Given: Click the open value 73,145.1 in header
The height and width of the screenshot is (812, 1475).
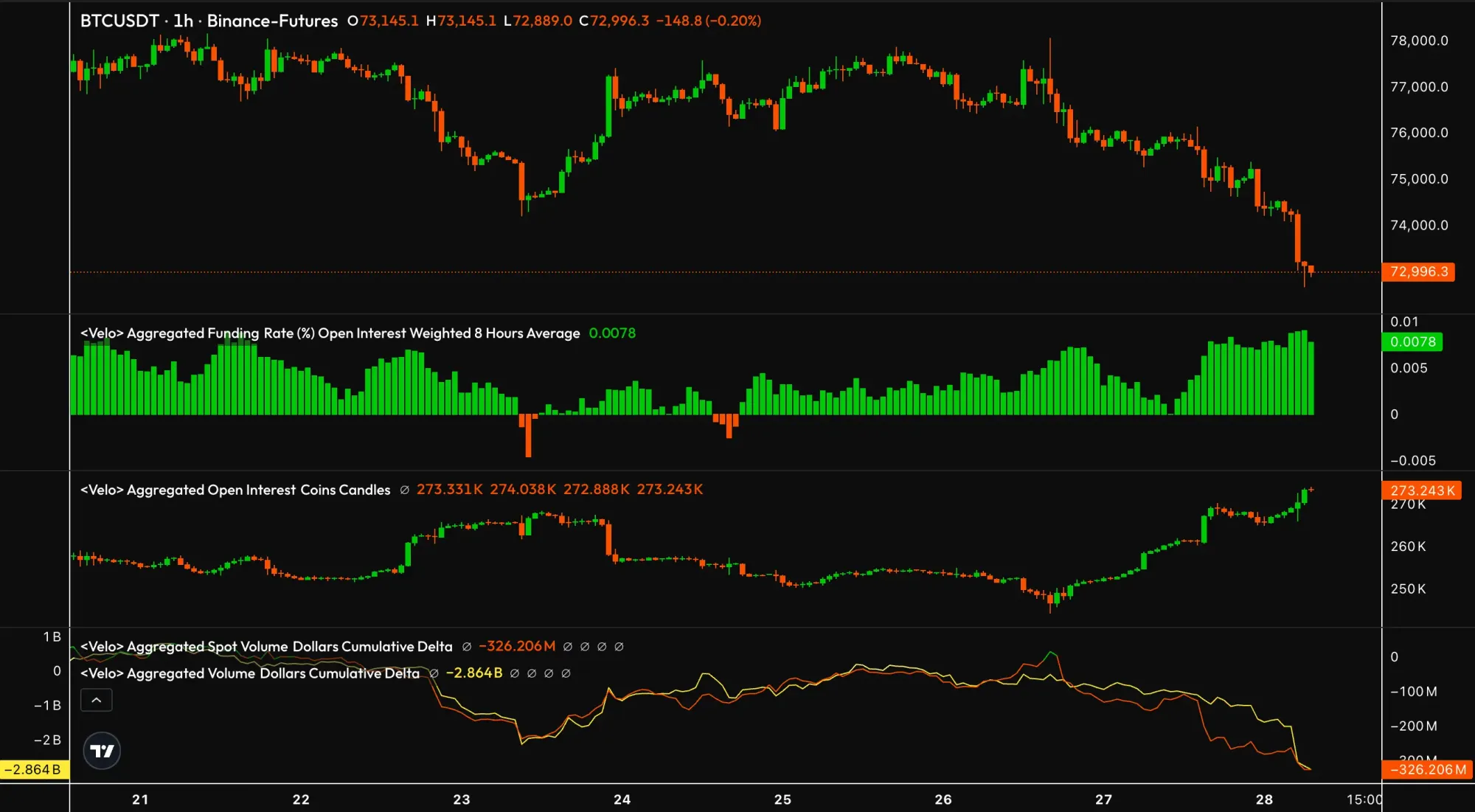Looking at the screenshot, I should coord(389,21).
